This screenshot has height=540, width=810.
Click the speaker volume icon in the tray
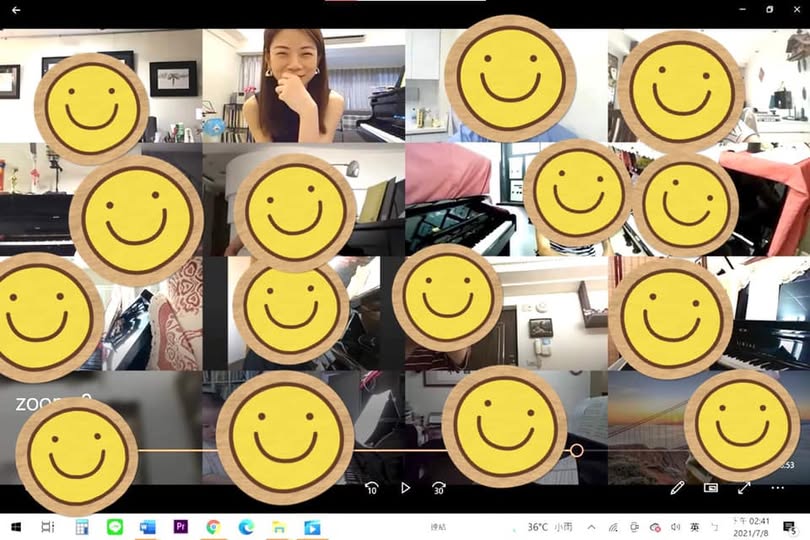coord(676,527)
